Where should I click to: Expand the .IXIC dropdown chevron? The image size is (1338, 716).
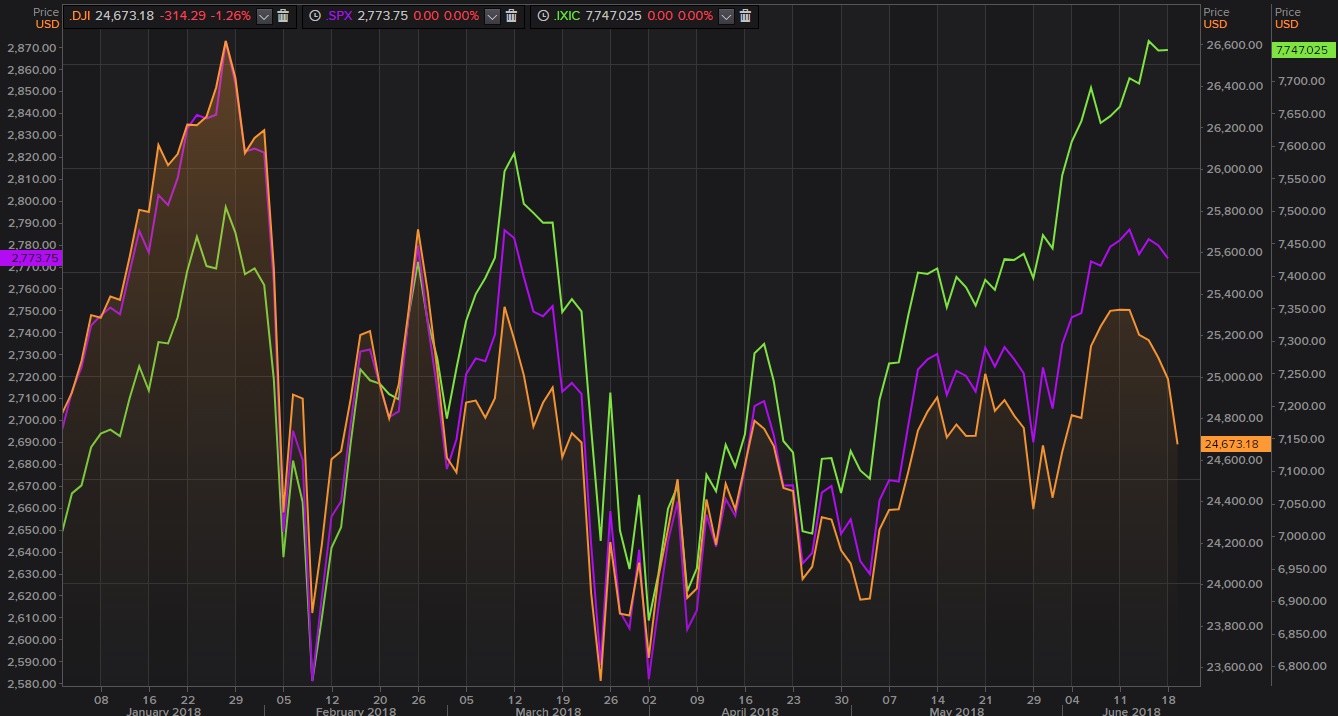[727, 17]
